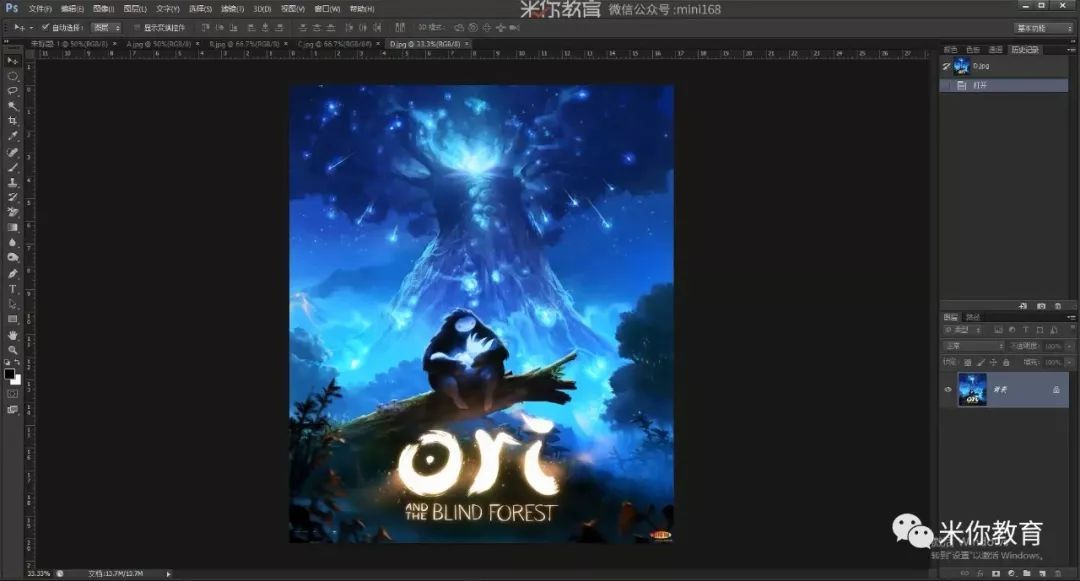Image resolution: width=1080 pixels, height=581 pixels.
Task: Select the Hand tool
Action: click(x=12, y=335)
